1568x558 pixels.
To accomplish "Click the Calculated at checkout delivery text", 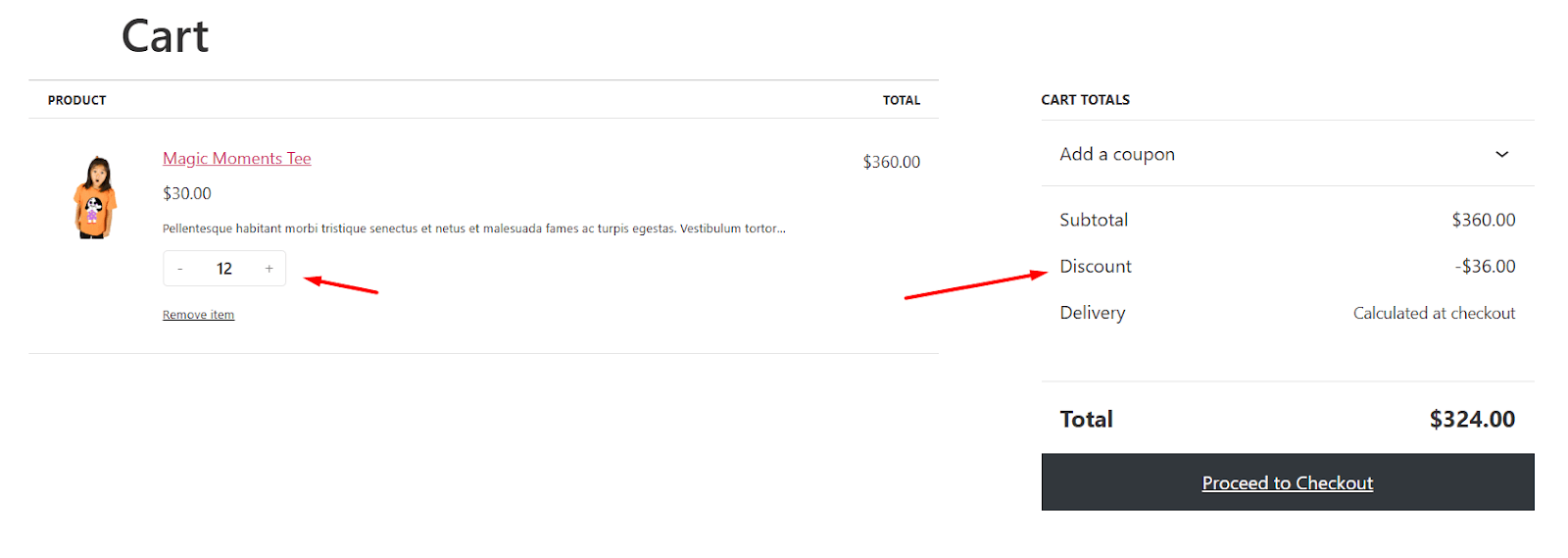I will click(1434, 313).
